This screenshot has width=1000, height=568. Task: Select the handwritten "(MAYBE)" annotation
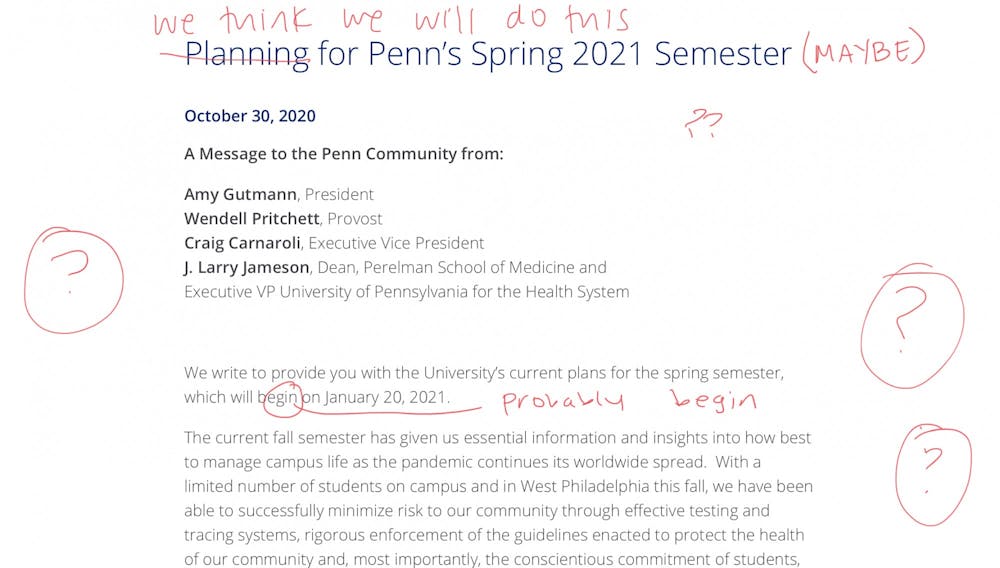point(863,51)
